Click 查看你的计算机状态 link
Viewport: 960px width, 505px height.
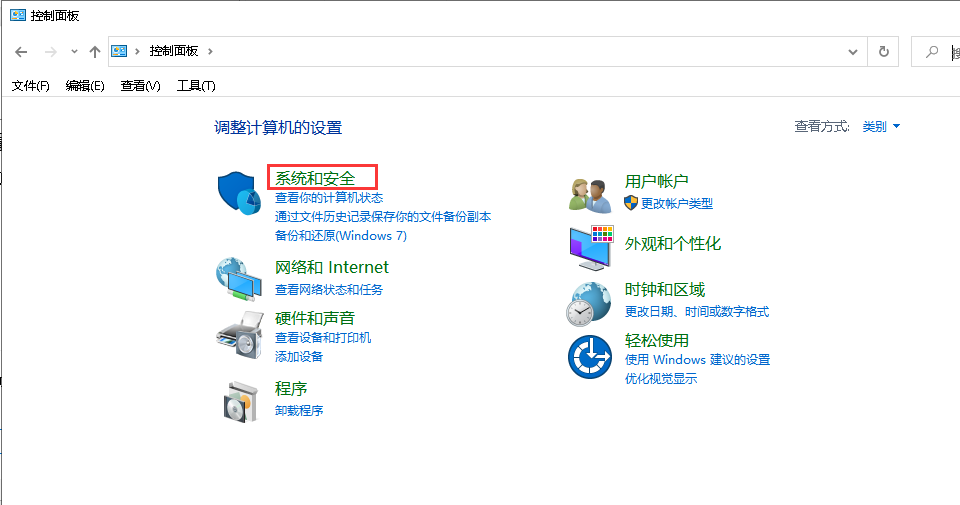point(329,198)
